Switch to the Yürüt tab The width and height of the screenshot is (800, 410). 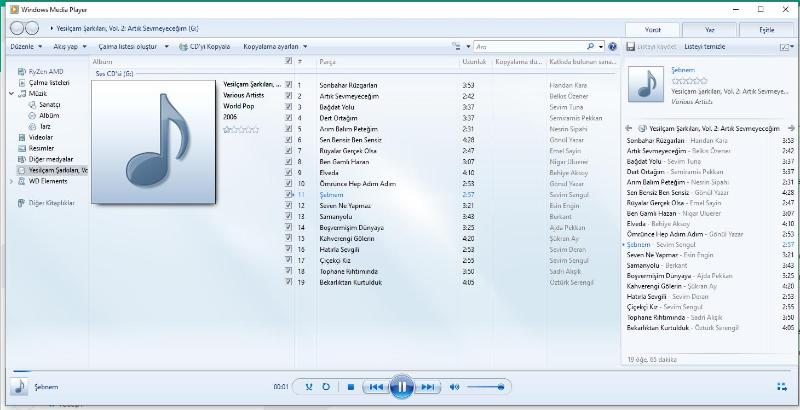coord(653,30)
